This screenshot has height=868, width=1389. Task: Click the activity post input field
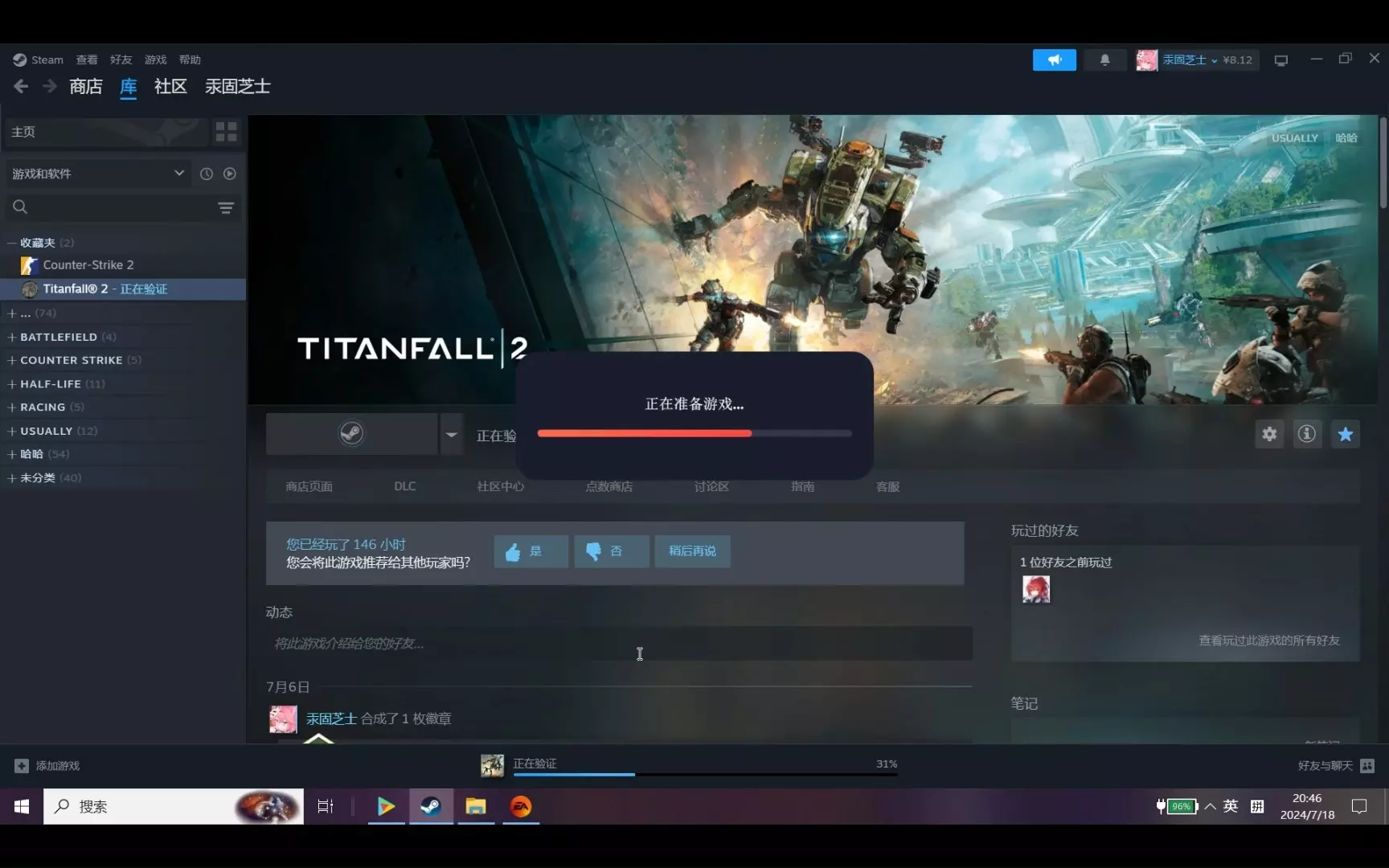[619, 643]
